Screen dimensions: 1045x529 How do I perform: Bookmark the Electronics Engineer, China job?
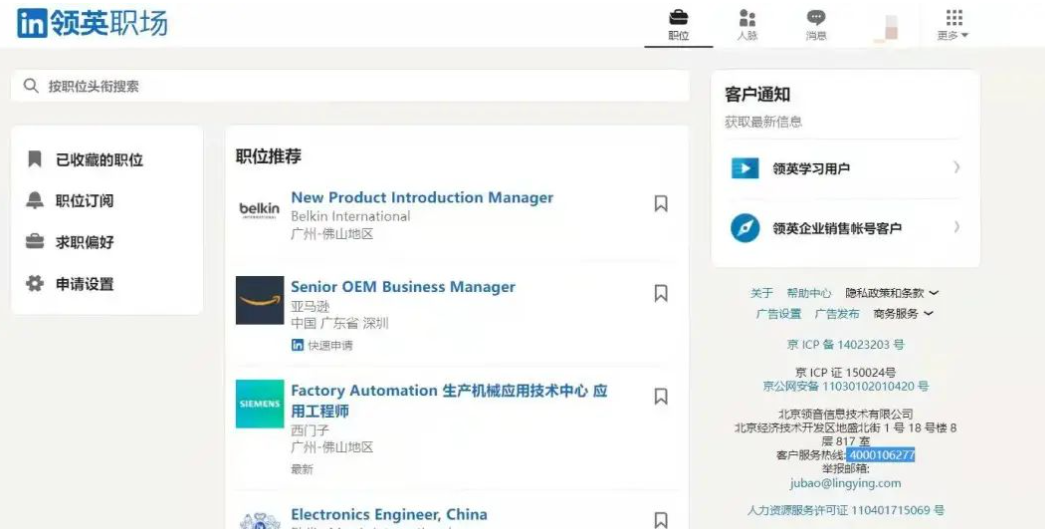pos(660,520)
